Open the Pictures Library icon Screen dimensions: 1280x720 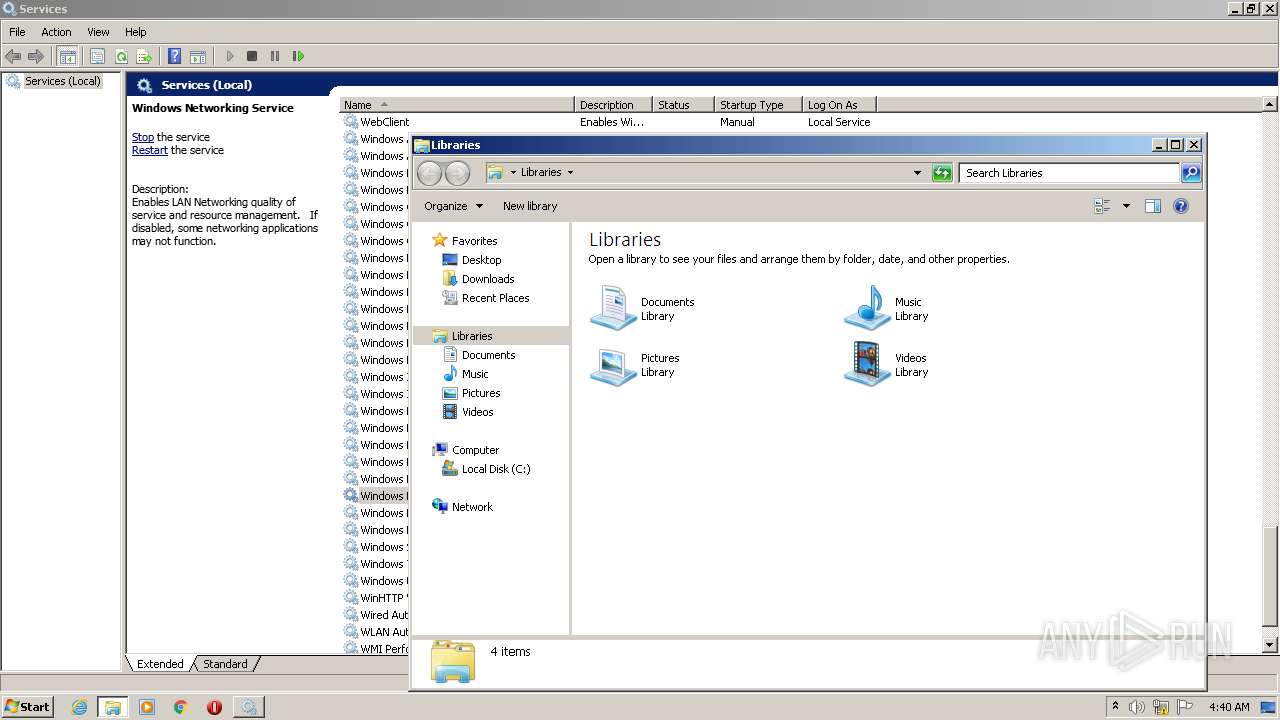click(613, 364)
